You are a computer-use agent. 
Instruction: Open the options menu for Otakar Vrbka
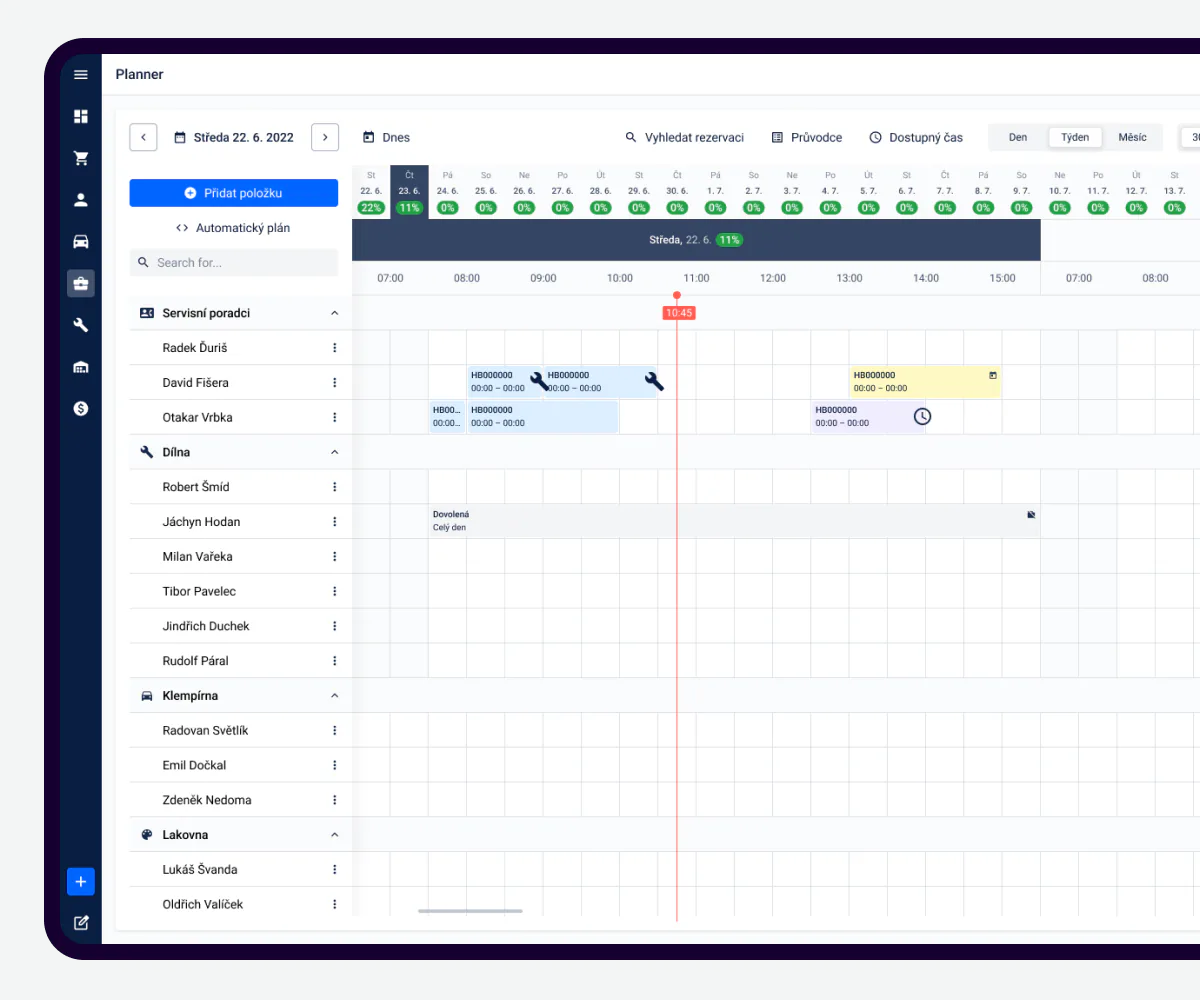335,417
